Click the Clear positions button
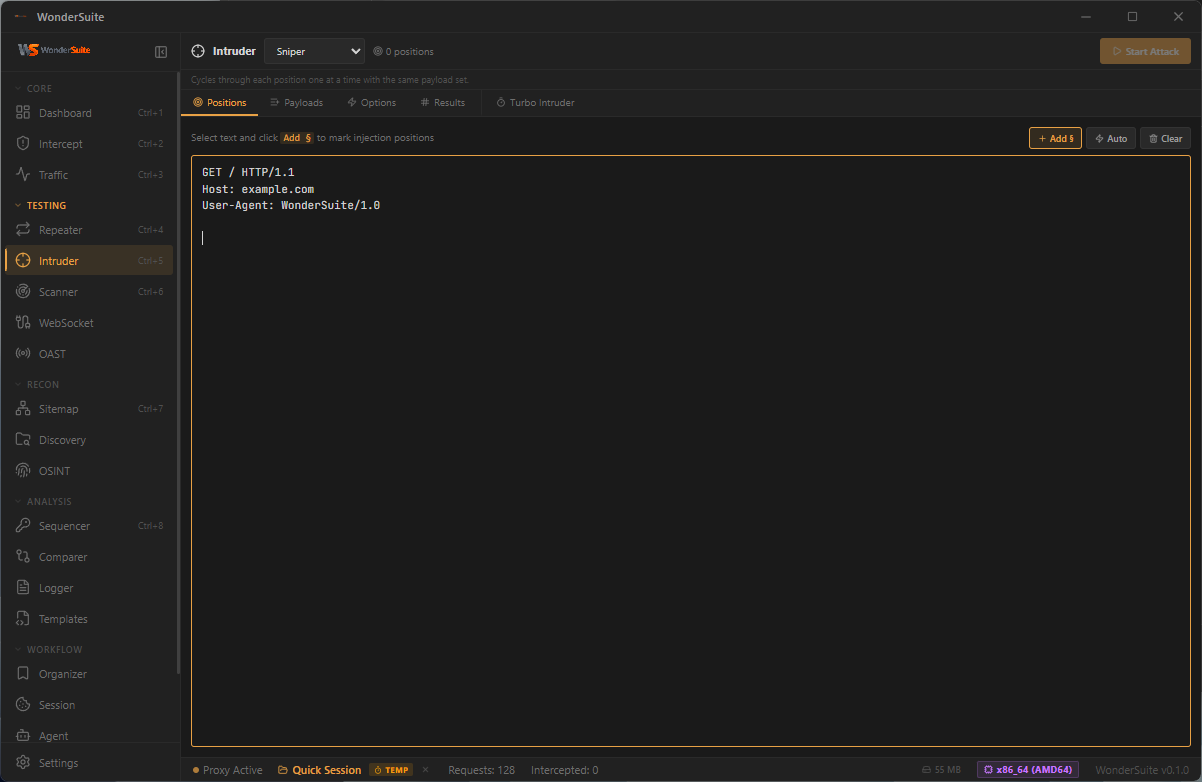Screen dimensions: 1202x782 (1165, 139)
